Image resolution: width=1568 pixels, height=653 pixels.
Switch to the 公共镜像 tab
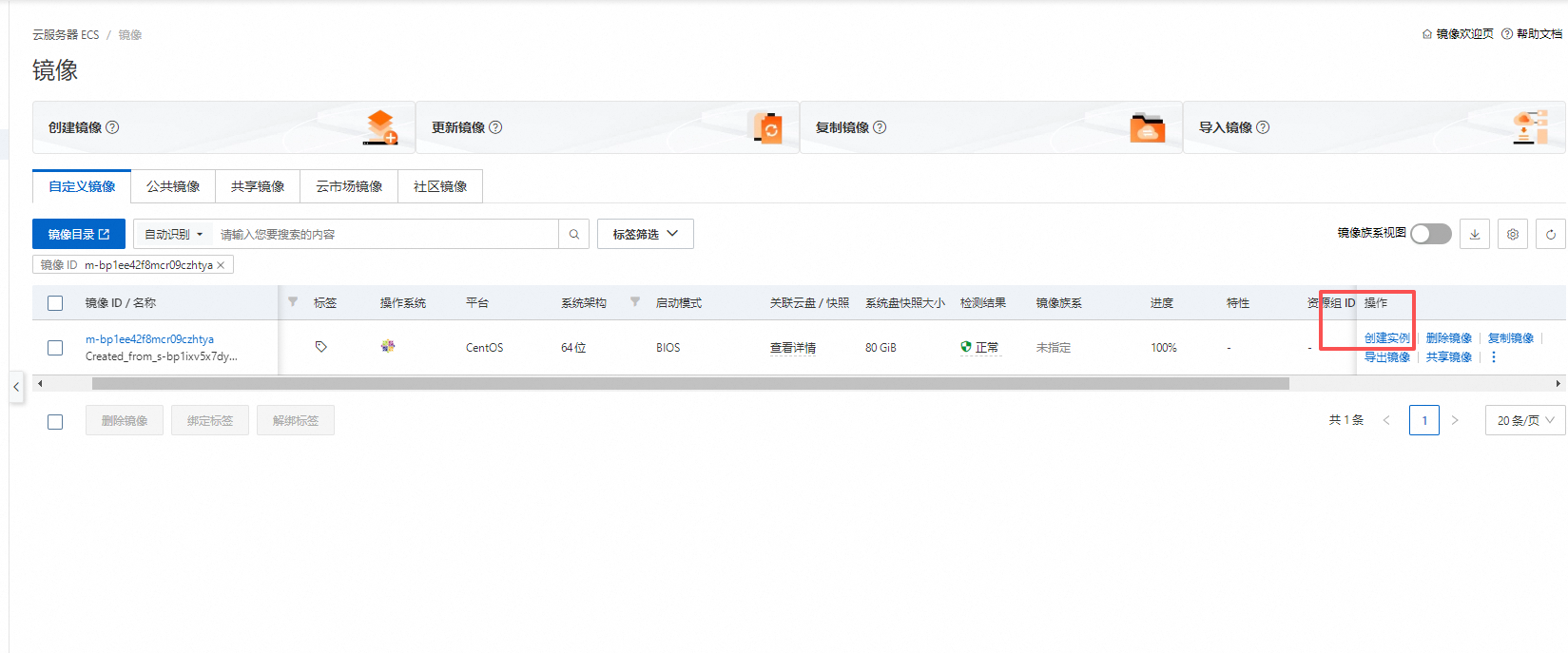173,186
